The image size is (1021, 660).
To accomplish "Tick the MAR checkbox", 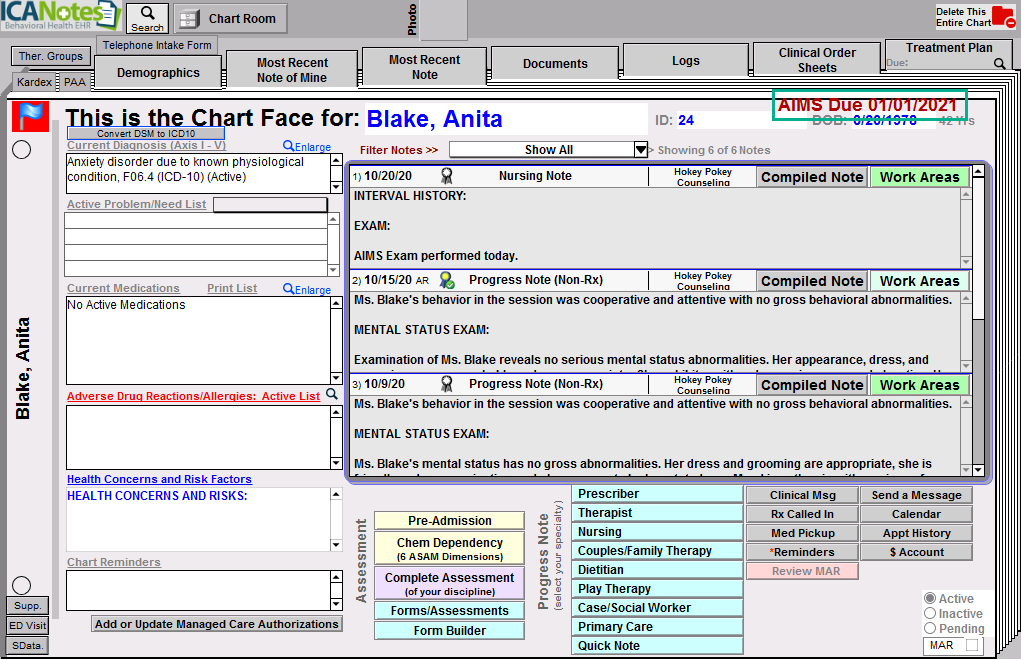I will 971,645.
